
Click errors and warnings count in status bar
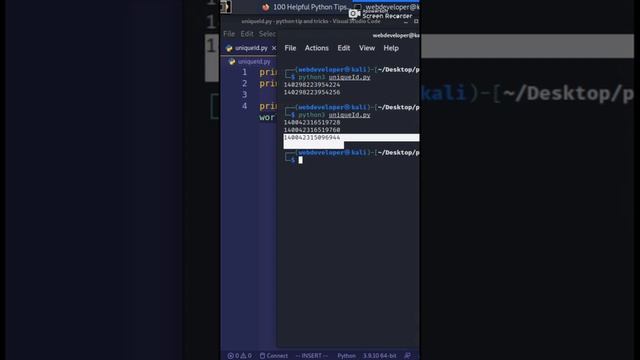tap(240, 356)
